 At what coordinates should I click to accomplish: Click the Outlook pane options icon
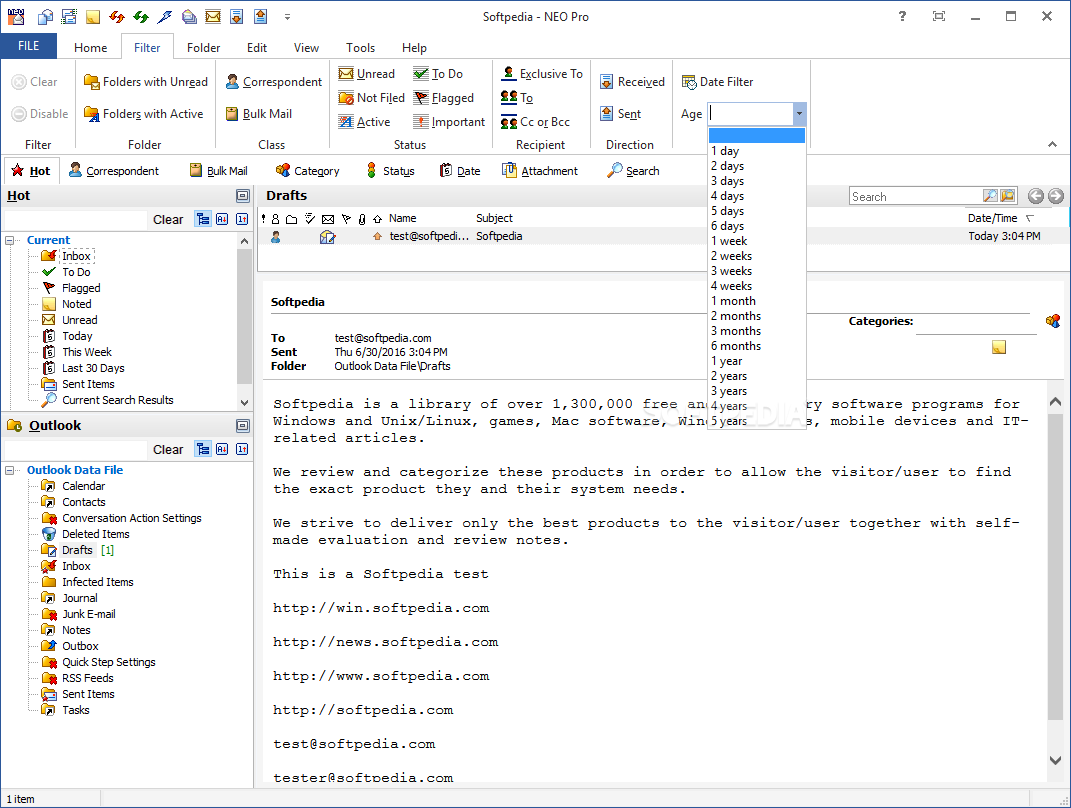click(242, 426)
